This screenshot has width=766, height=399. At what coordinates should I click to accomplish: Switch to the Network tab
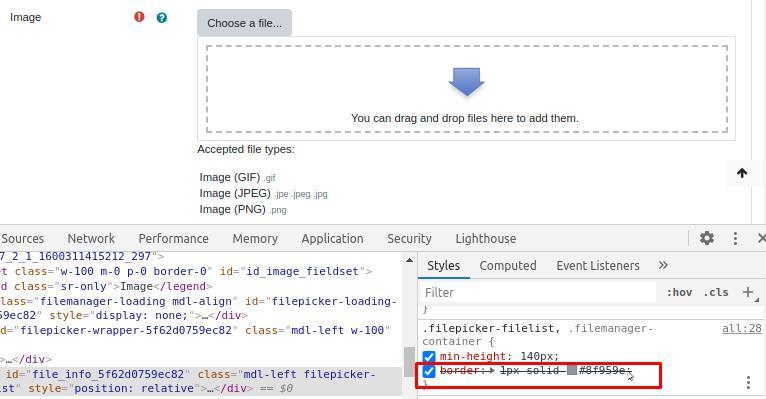(91, 238)
